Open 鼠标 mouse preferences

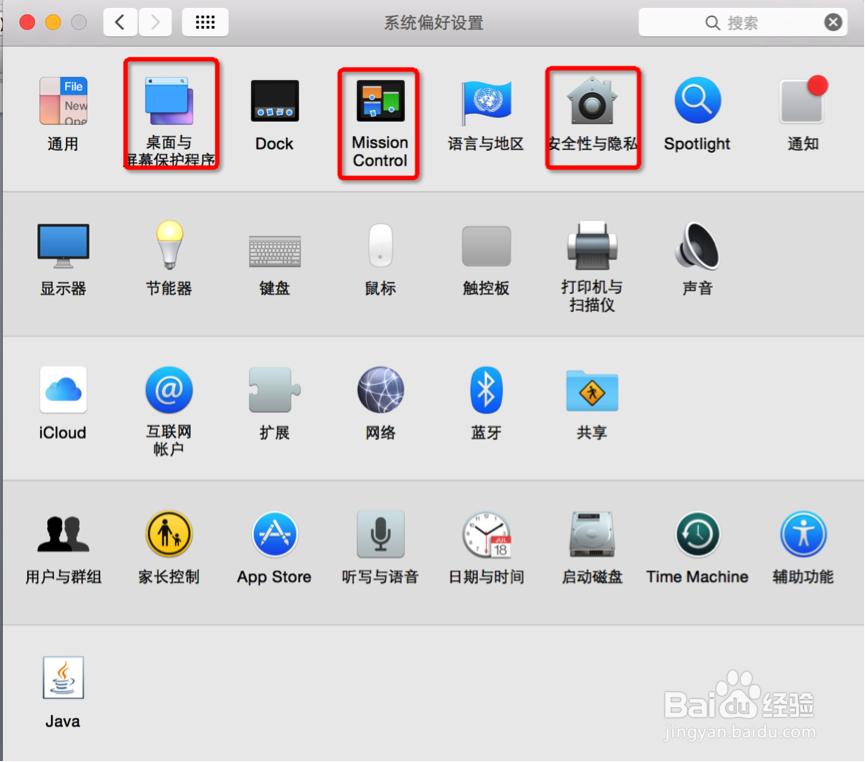381,245
